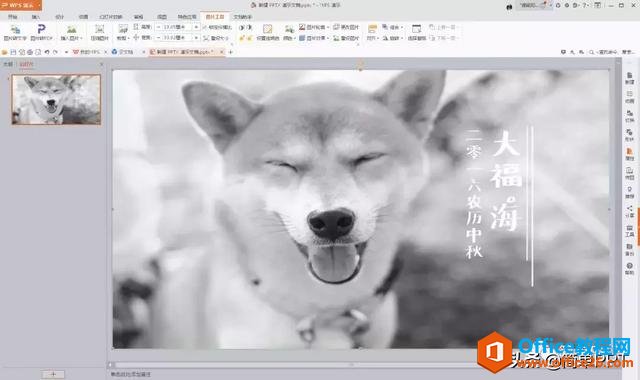
Task: Expand the Color dropdown arrow
Action: (295, 38)
